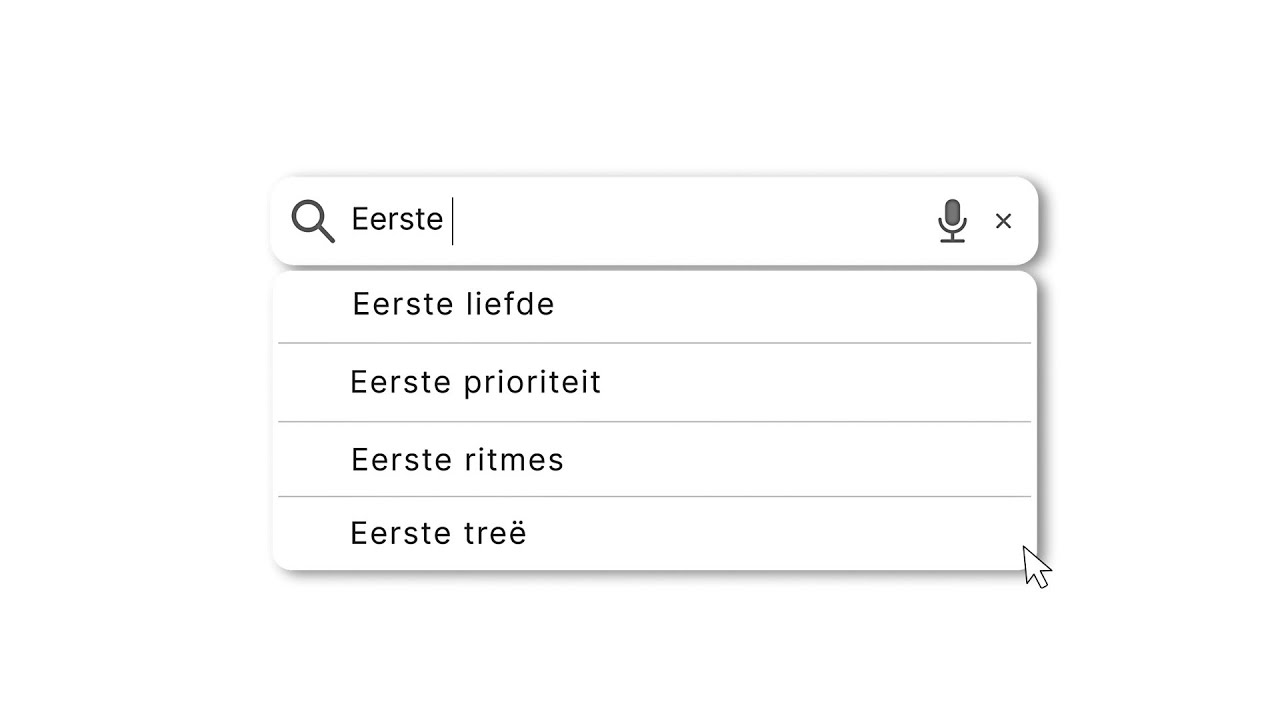Pick the "Eerste ritmes" suggestion
This screenshot has height=720, width=1280.
[x=457, y=460]
